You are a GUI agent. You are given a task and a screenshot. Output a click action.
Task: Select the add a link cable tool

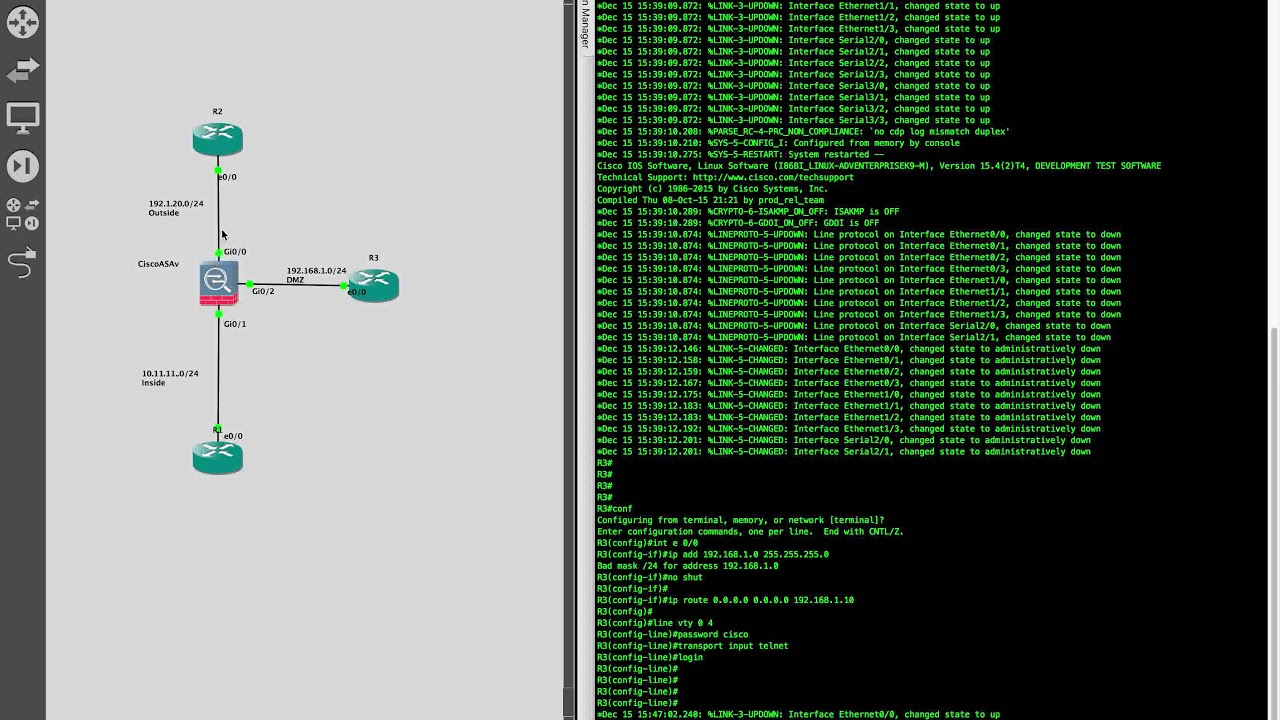22,263
